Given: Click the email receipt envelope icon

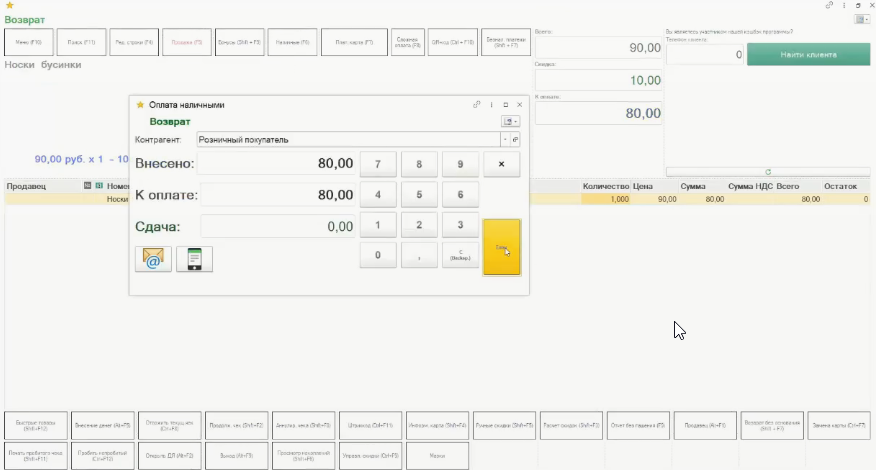Looking at the screenshot, I should click(153, 259).
